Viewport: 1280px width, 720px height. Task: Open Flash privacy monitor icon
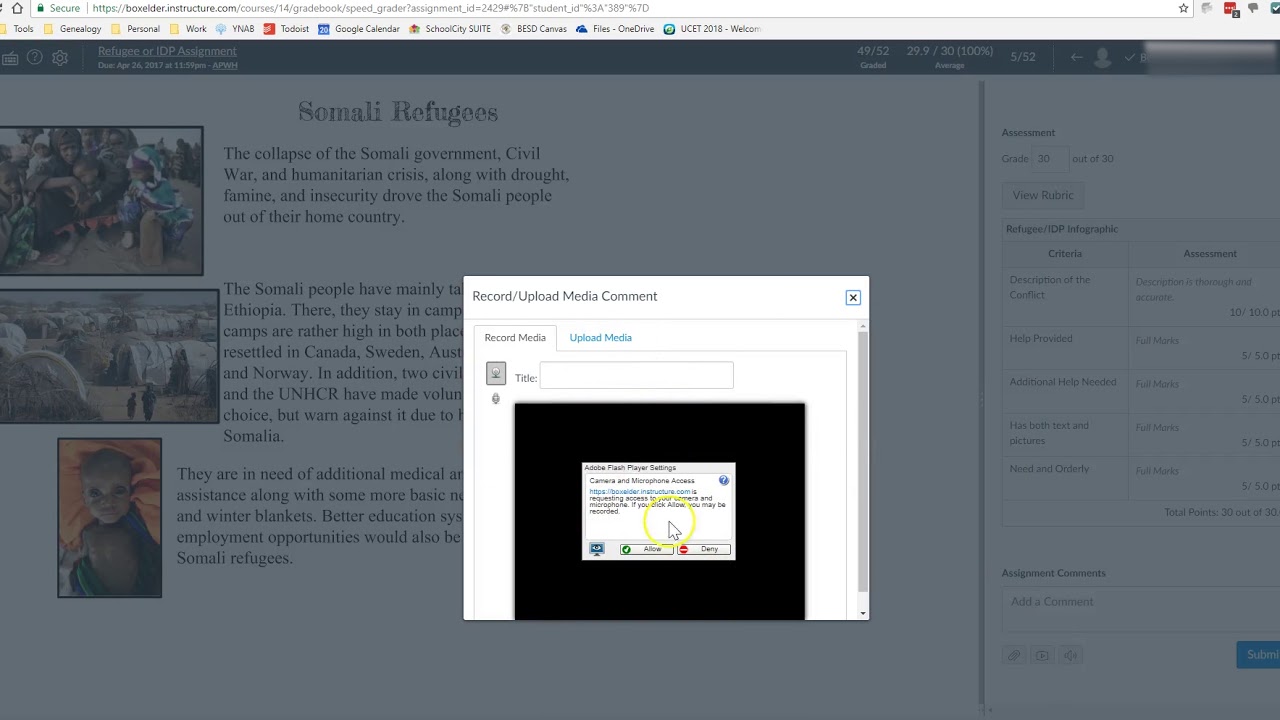pyautogui.click(x=597, y=549)
